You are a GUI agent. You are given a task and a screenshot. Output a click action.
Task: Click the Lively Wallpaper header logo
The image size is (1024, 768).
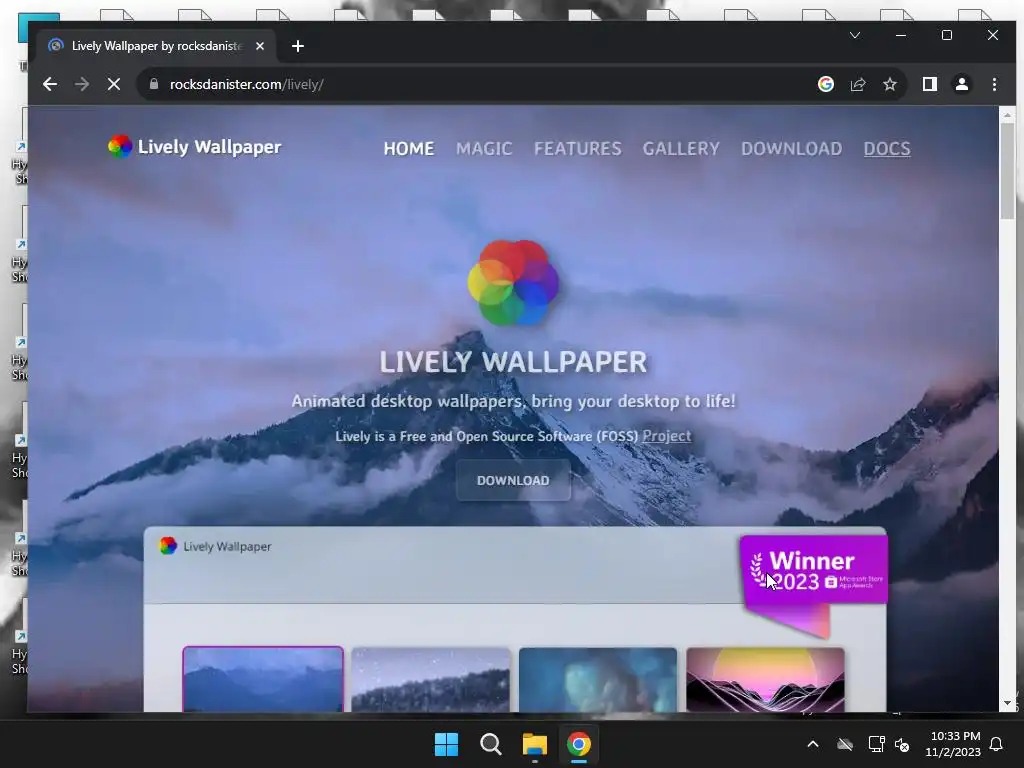[195, 147]
